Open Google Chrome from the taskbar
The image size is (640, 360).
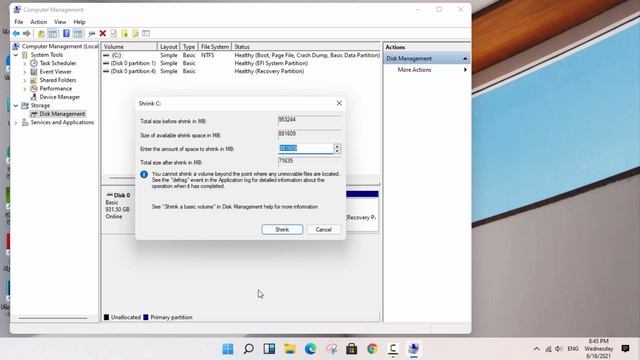pyautogui.click(x=372, y=349)
